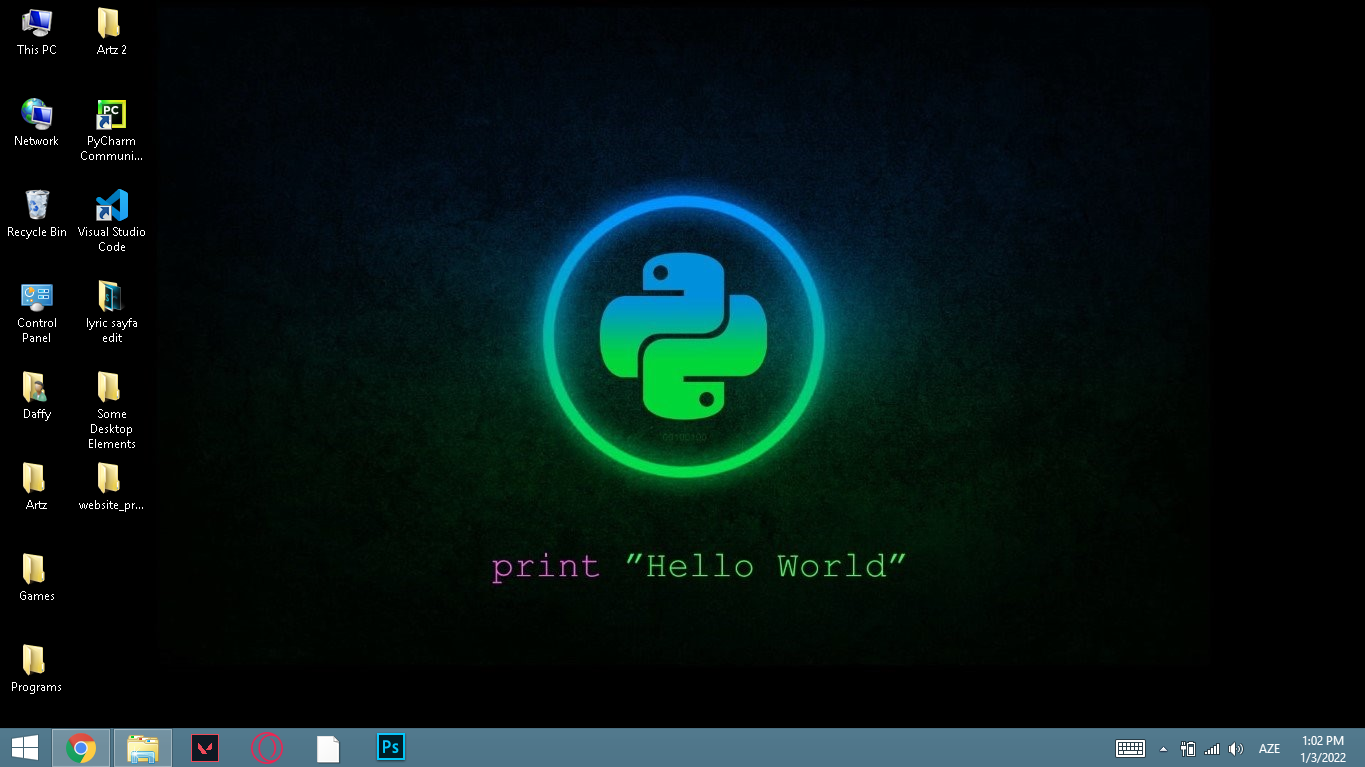The height and width of the screenshot is (767, 1365).
Task: Open the clock showing 1:02 PM
Action: coord(1322,748)
